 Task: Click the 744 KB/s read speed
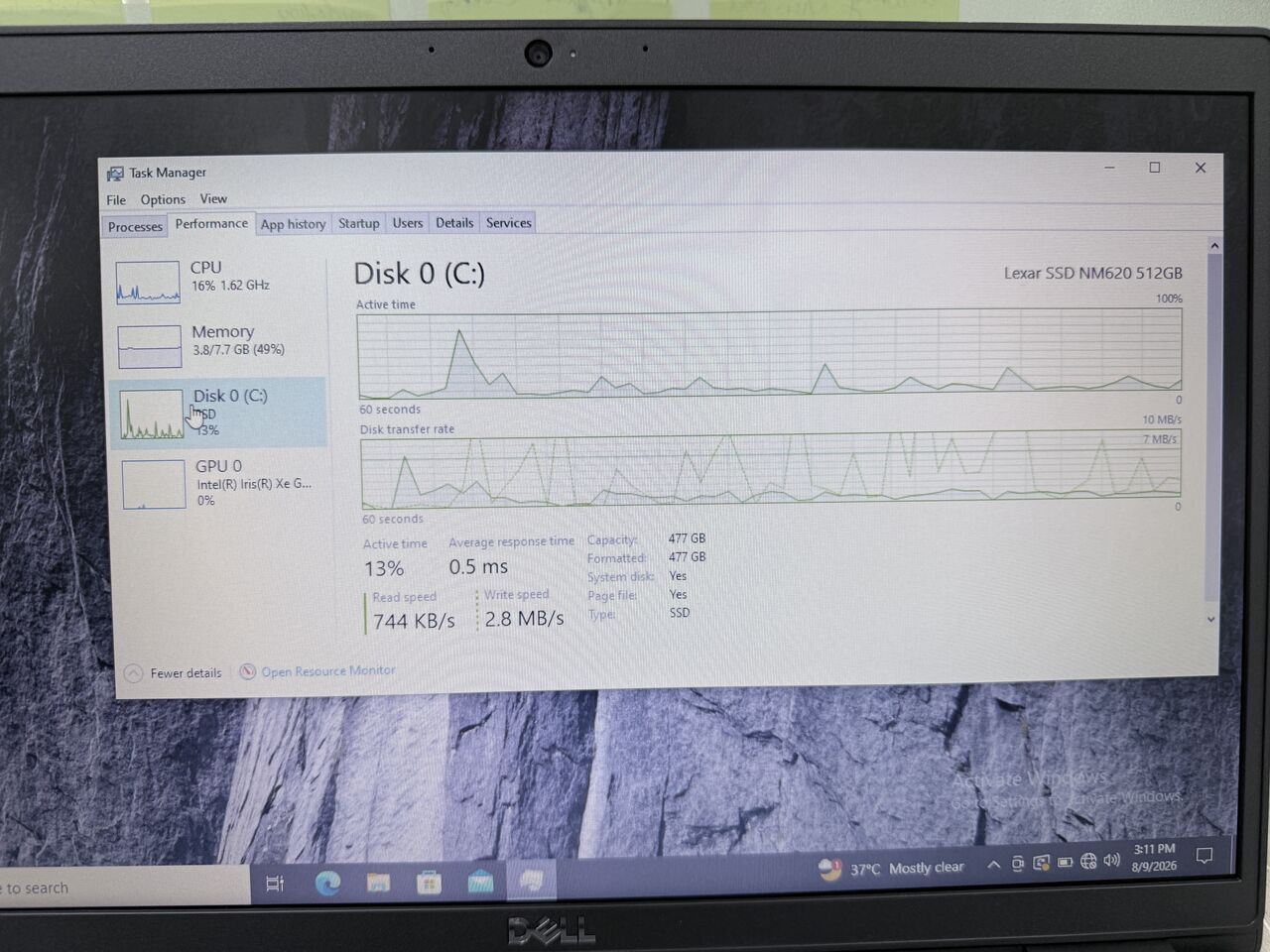414,621
